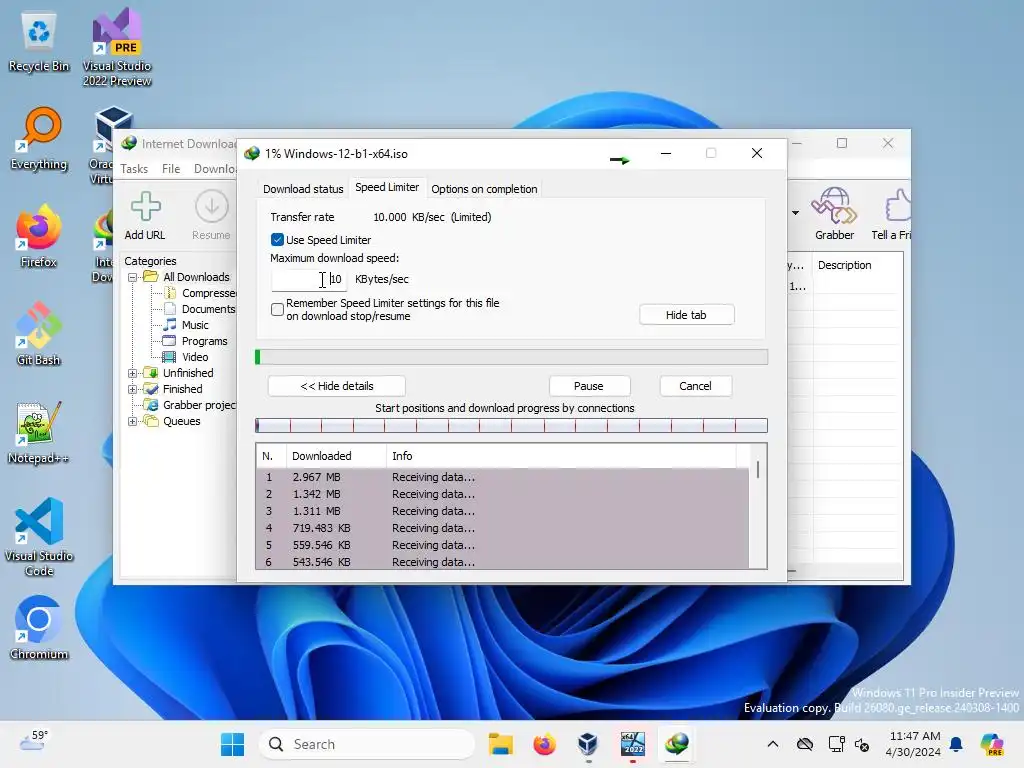This screenshot has width=1024, height=768.
Task: Expand the Finished category node
Action: pos(133,389)
